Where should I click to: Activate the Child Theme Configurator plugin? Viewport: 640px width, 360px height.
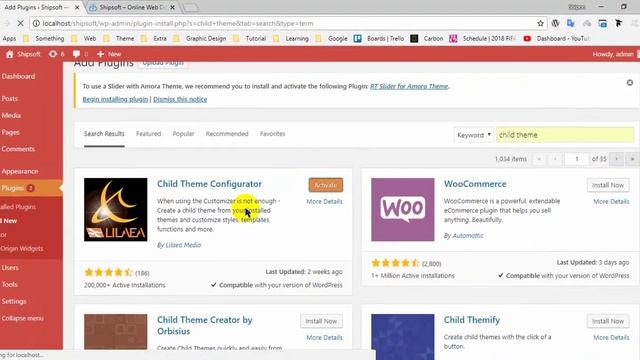tap(326, 185)
